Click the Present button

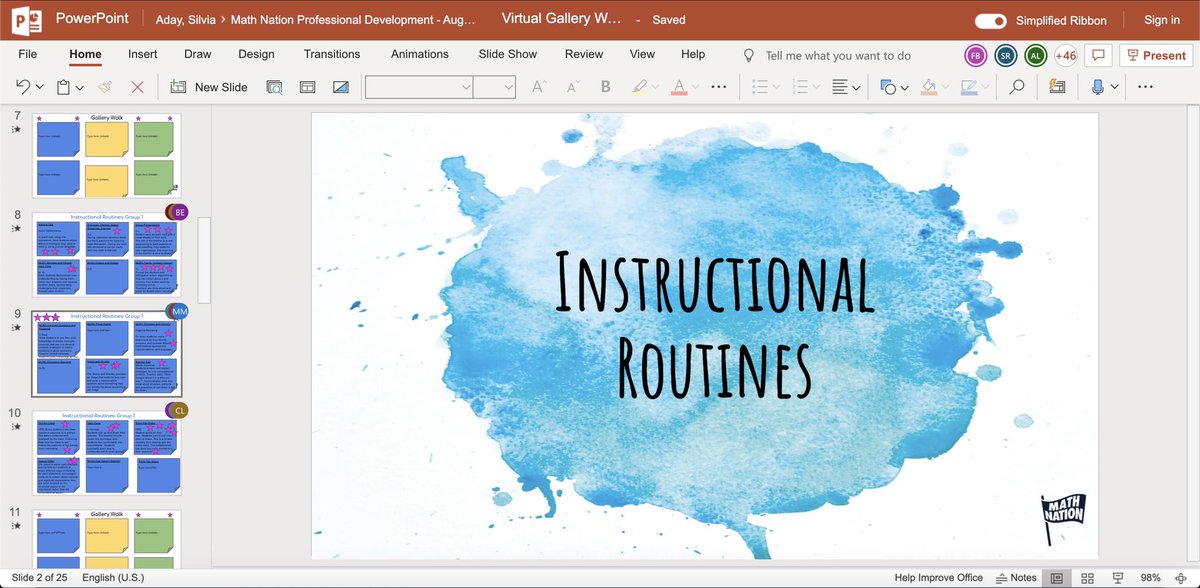(1156, 55)
